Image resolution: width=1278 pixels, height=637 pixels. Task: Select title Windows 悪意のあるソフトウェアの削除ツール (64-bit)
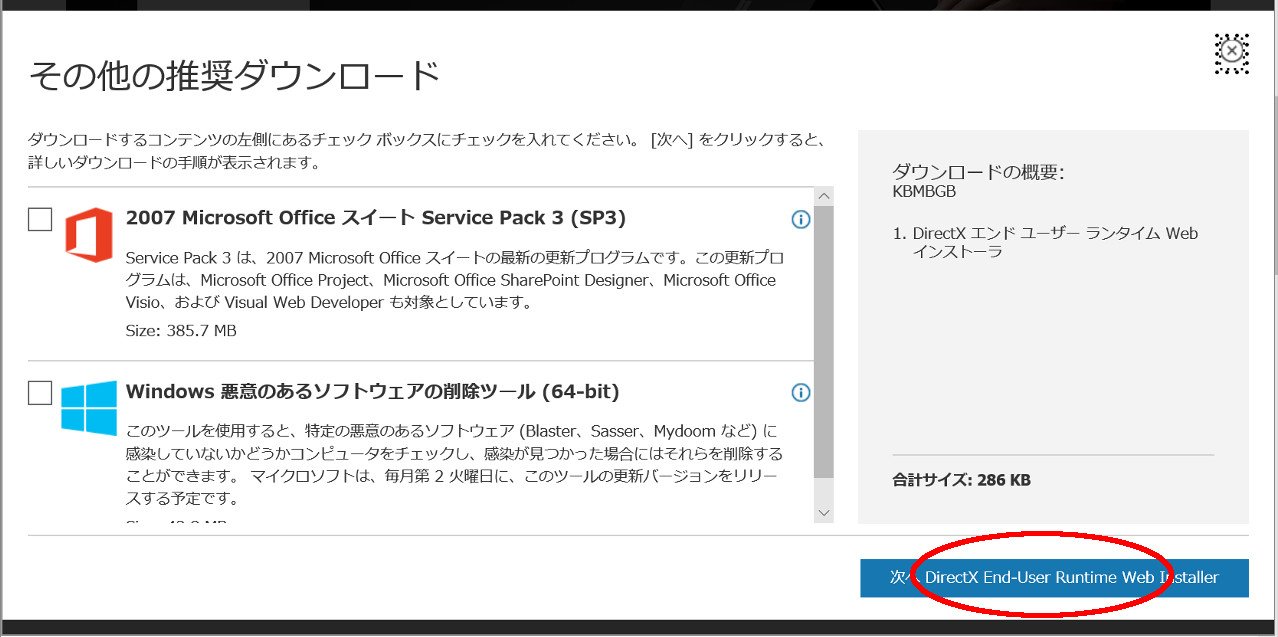click(373, 391)
